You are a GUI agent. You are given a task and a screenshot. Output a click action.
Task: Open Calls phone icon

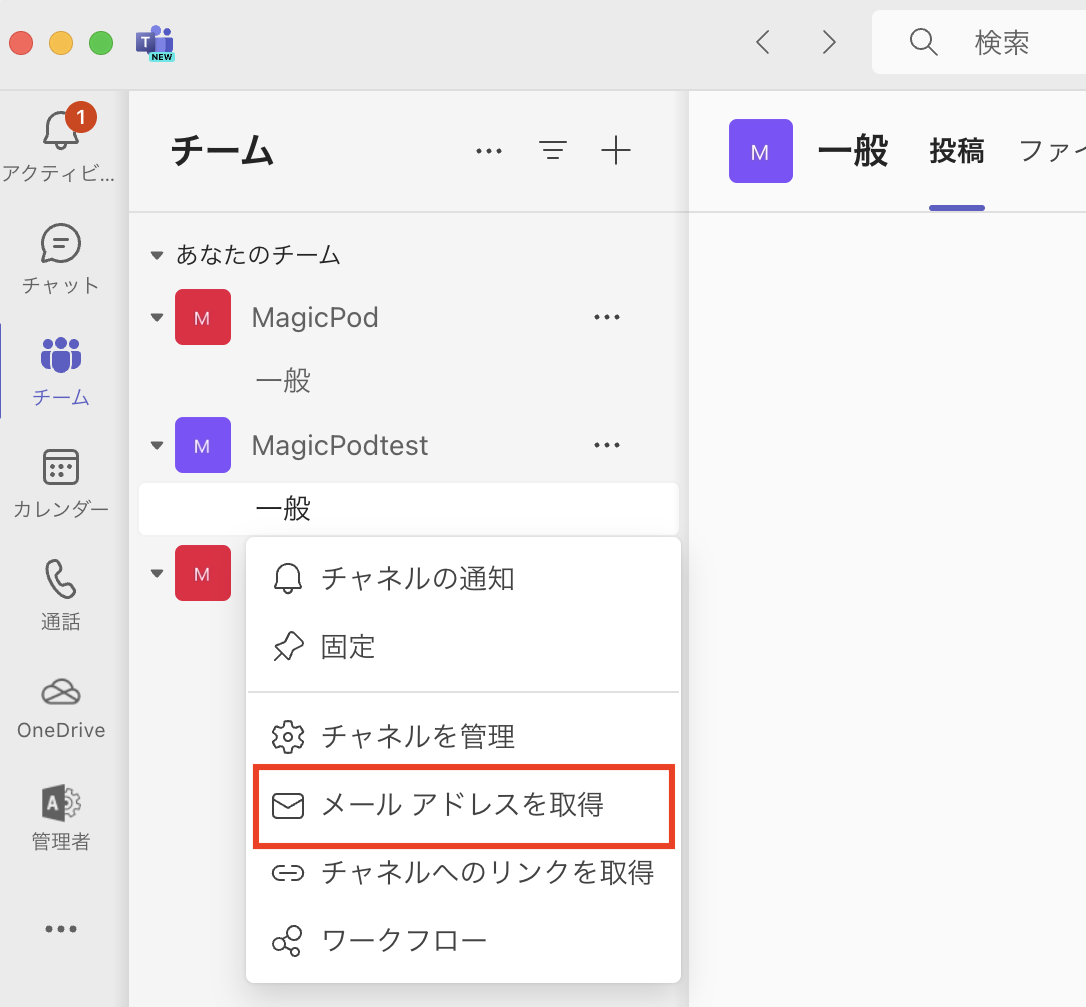tap(61, 579)
